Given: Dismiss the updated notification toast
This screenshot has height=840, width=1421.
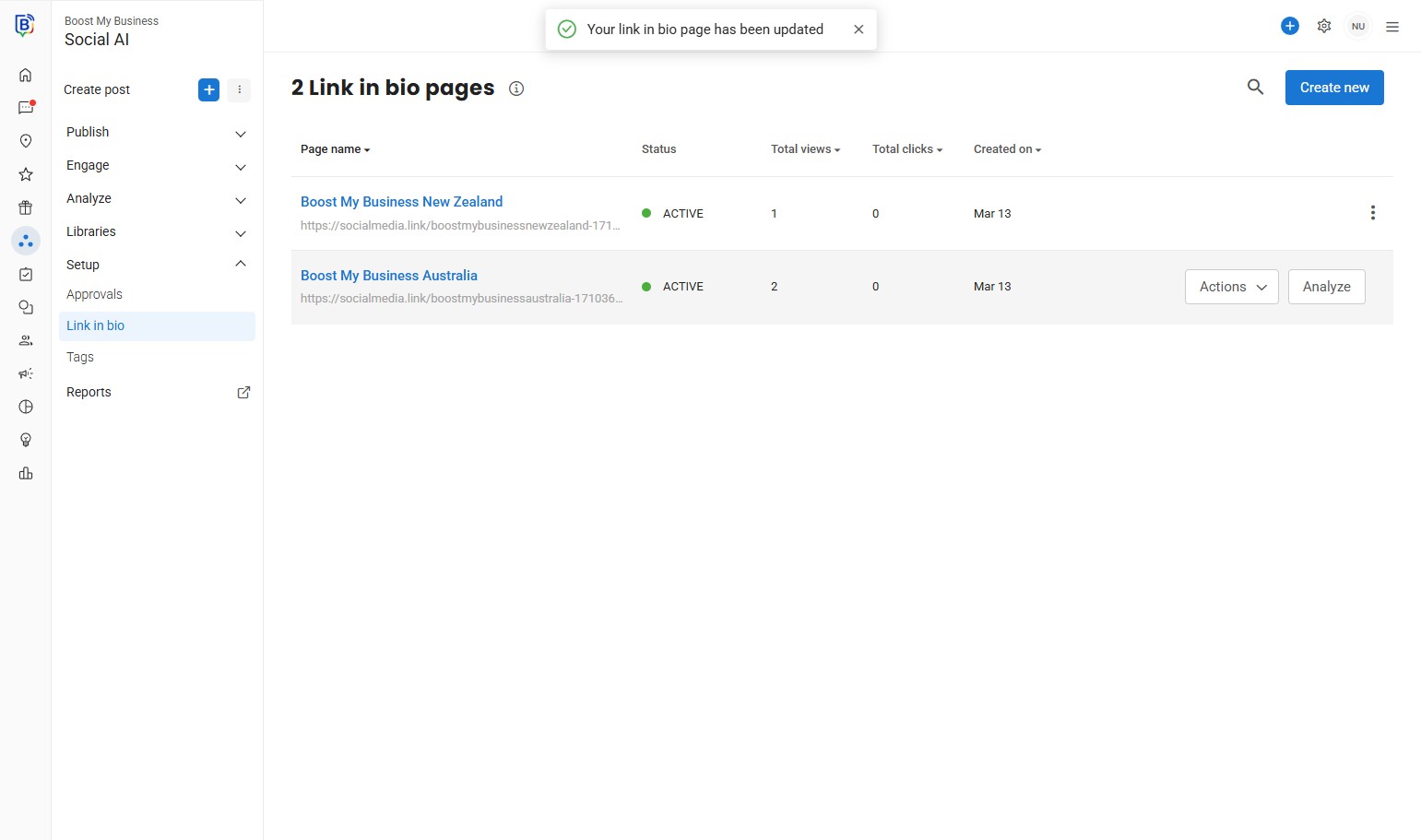Looking at the screenshot, I should click(x=859, y=30).
